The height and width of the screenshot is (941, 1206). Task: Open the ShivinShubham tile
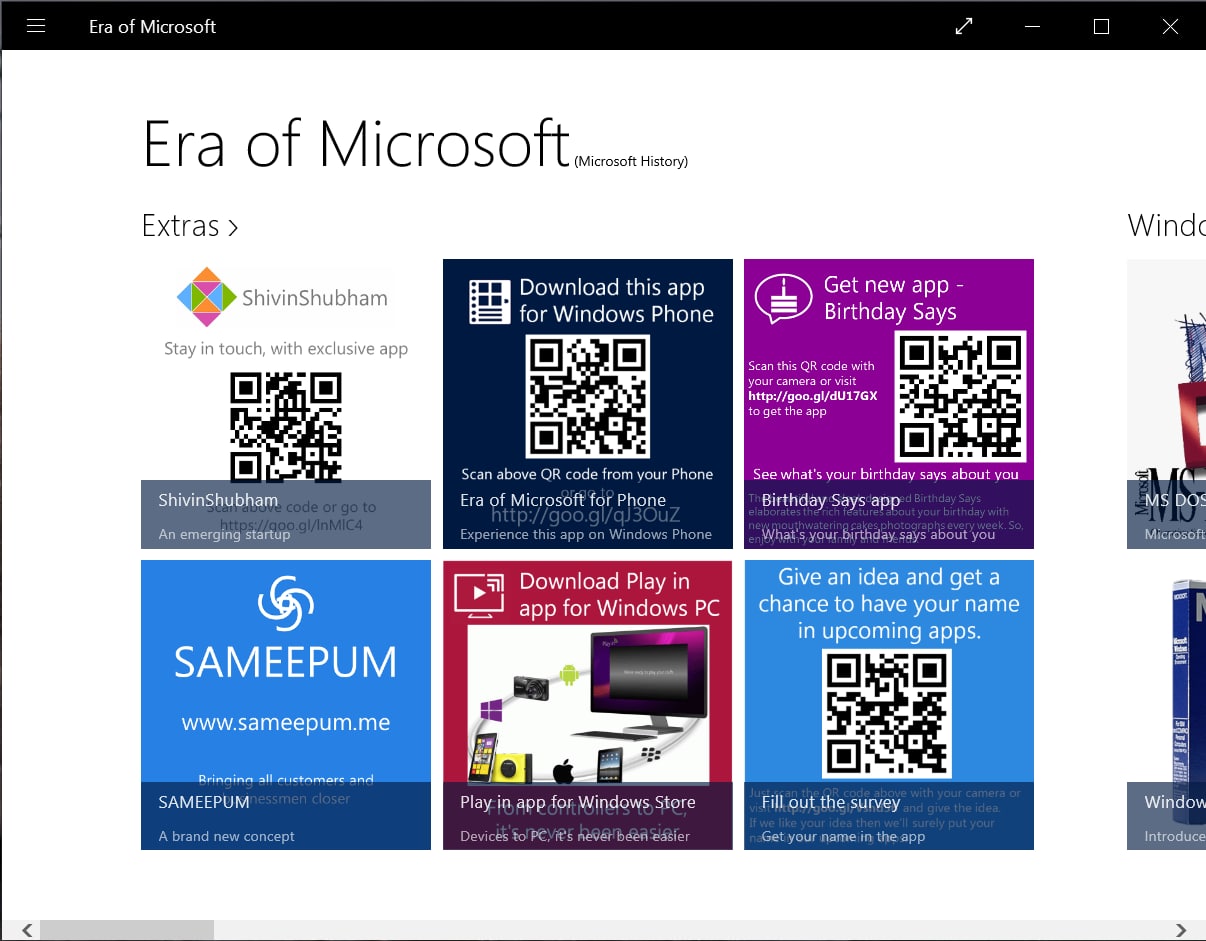(x=286, y=404)
